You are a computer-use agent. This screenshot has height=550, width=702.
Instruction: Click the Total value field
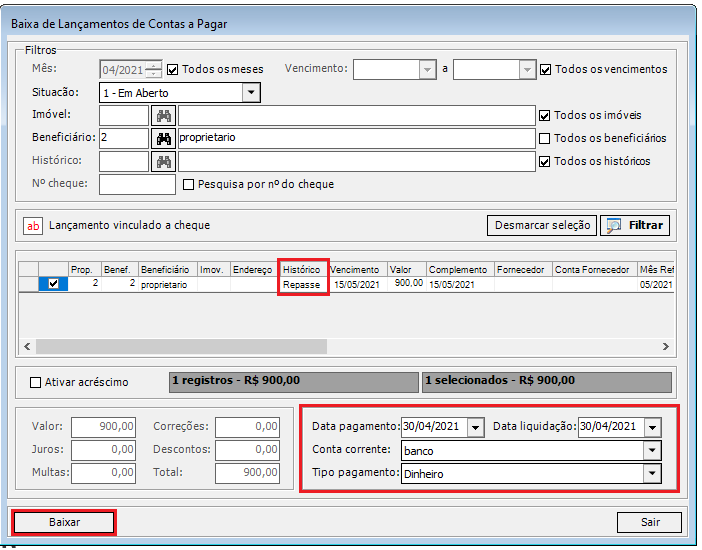pos(247,473)
